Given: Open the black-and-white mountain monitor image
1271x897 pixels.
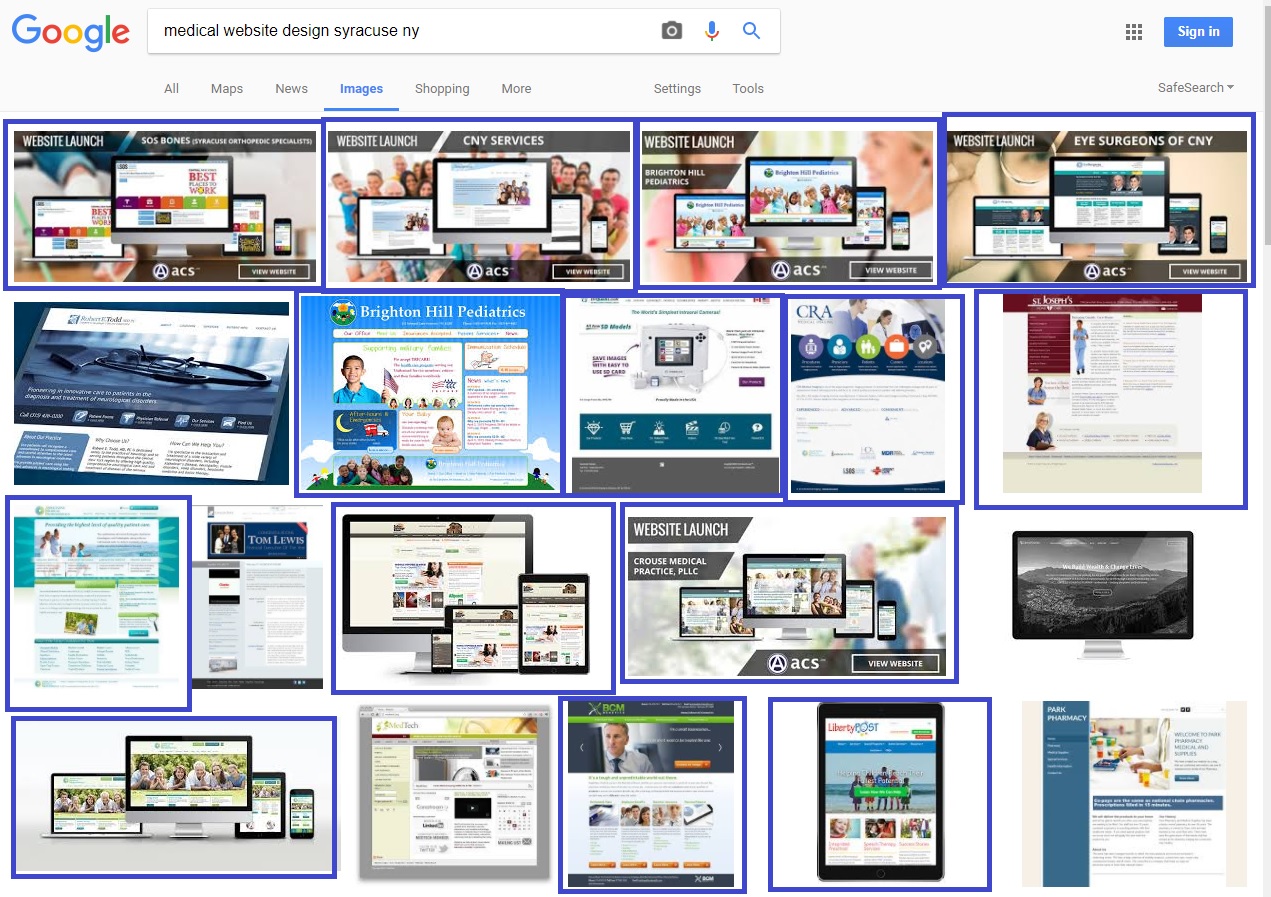Looking at the screenshot, I should [1103, 595].
